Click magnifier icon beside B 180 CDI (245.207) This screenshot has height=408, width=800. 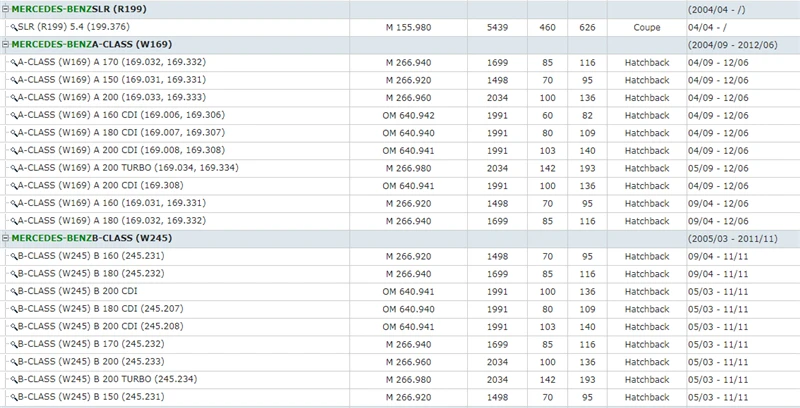point(14,310)
